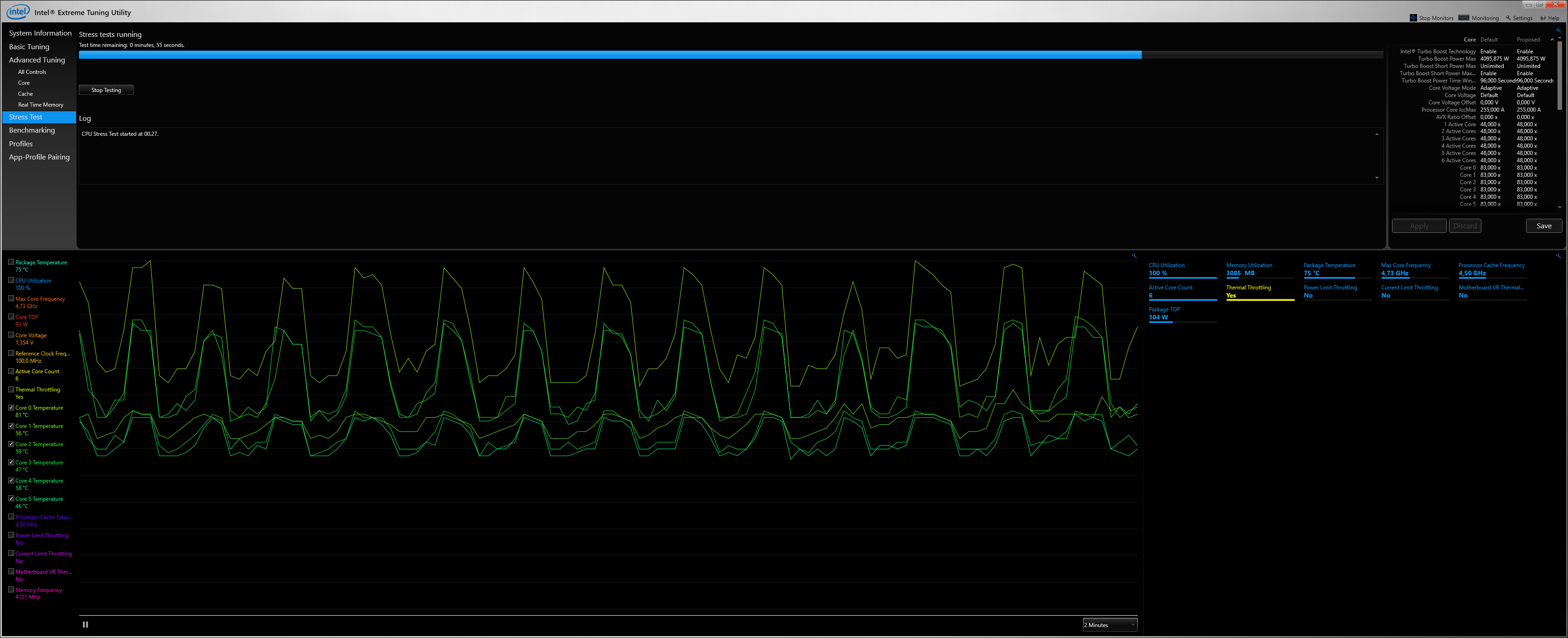Enable Memory Frequency graph checkbox
Image resolution: width=1568 pixels, height=638 pixels.
click(x=11, y=589)
